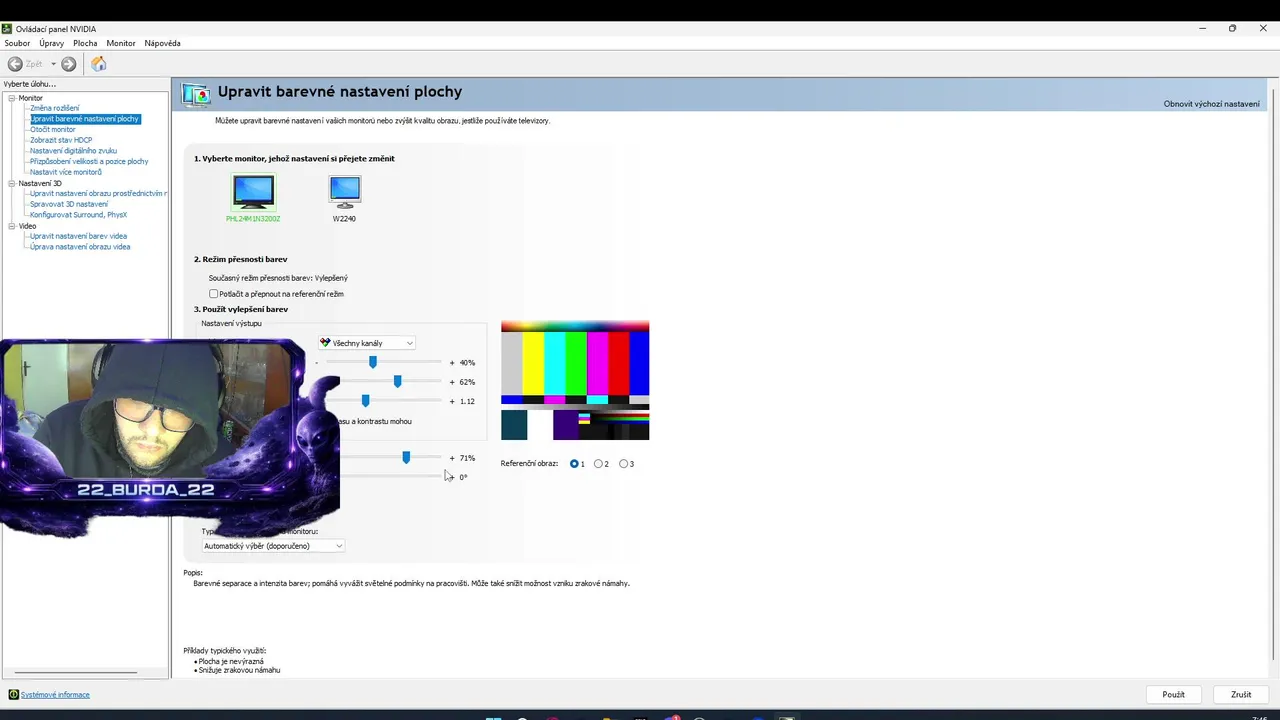
Task: Click plus button beside 40% slider
Action: click(452, 362)
